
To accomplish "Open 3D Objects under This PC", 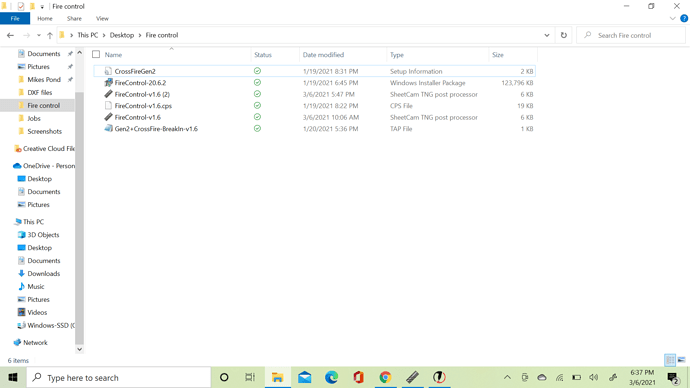I will click(x=43, y=235).
